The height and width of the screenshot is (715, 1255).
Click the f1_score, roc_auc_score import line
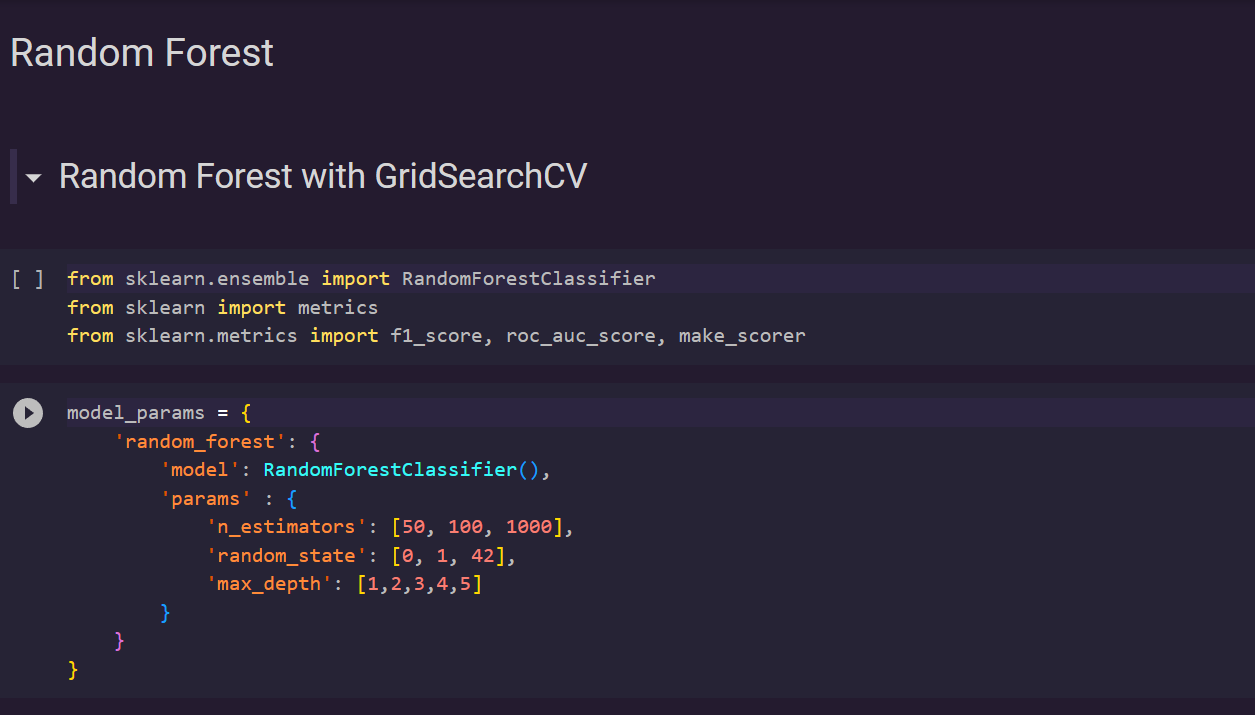[x=436, y=336]
